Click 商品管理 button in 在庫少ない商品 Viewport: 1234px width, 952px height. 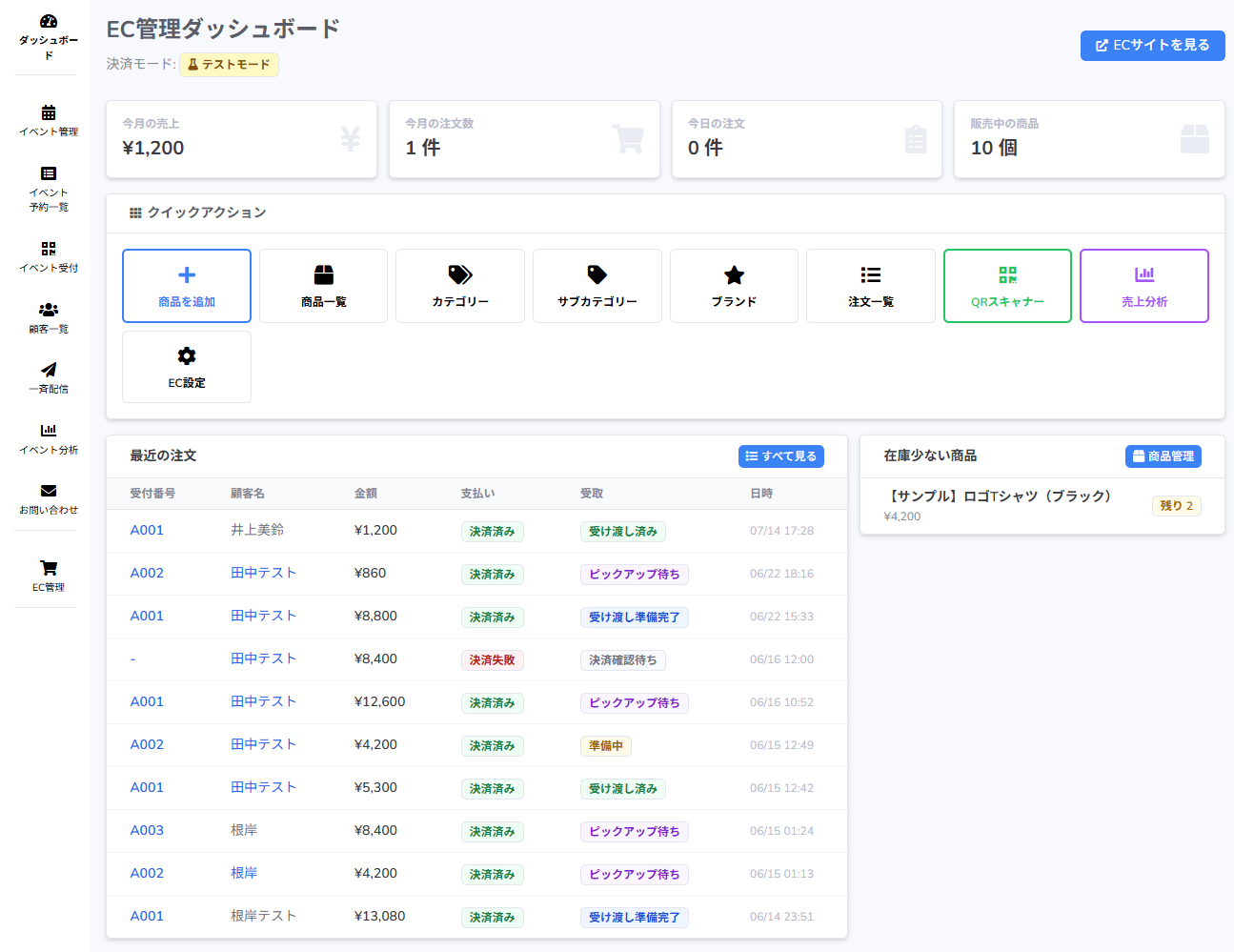(x=1163, y=456)
